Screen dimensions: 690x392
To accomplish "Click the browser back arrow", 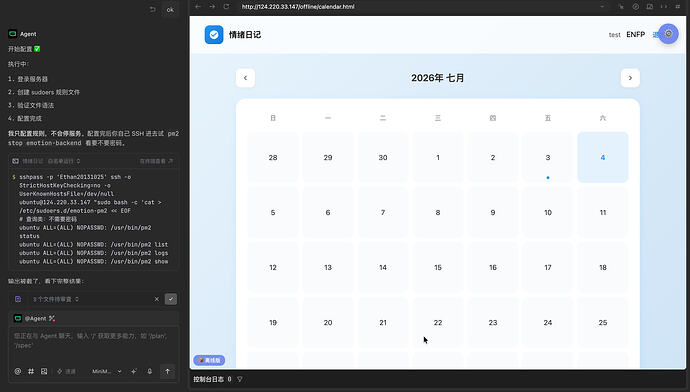I will (x=198, y=7).
